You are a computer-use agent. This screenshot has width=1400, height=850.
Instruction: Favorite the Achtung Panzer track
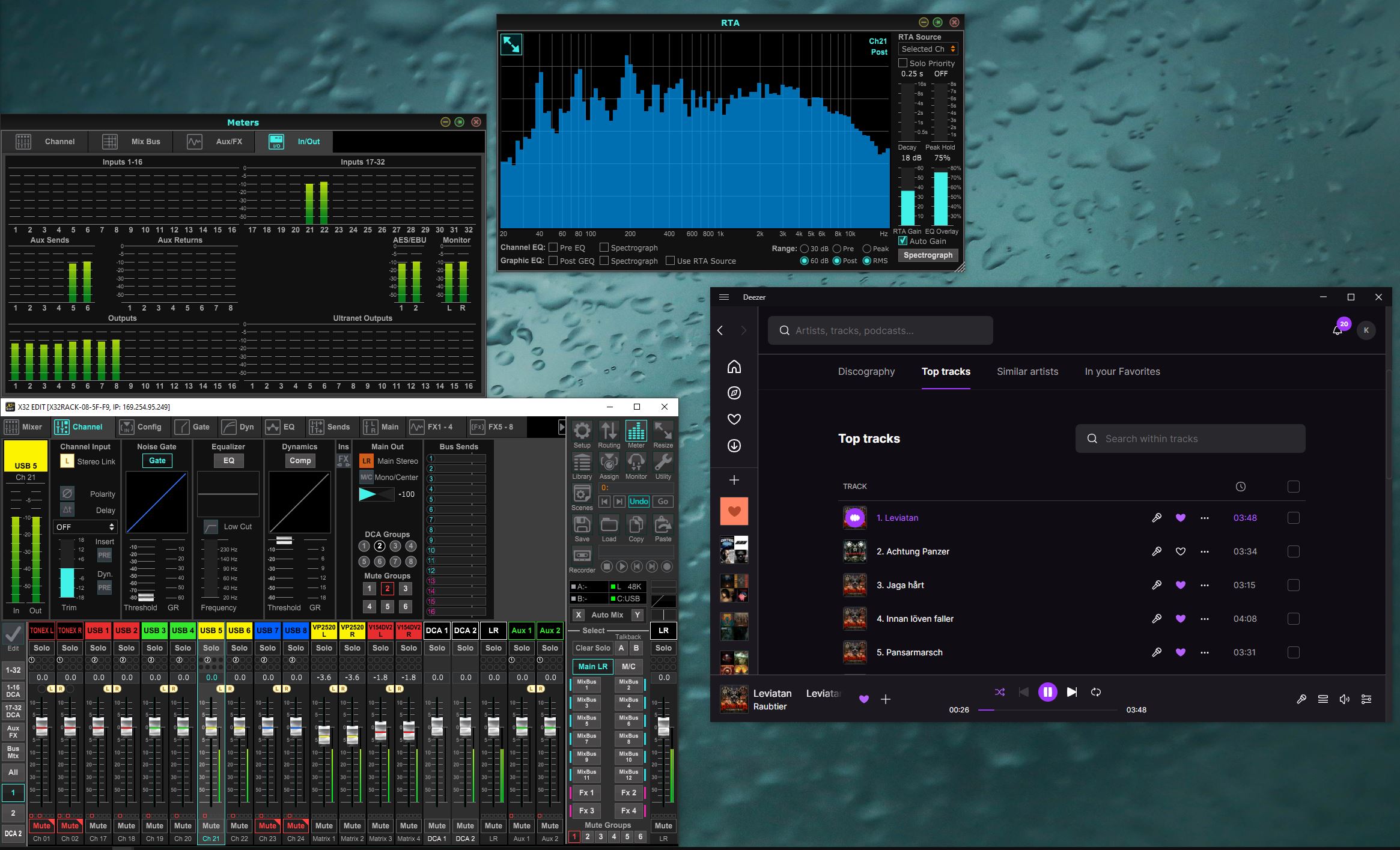pyautogui.click(x=1180, y=551)
